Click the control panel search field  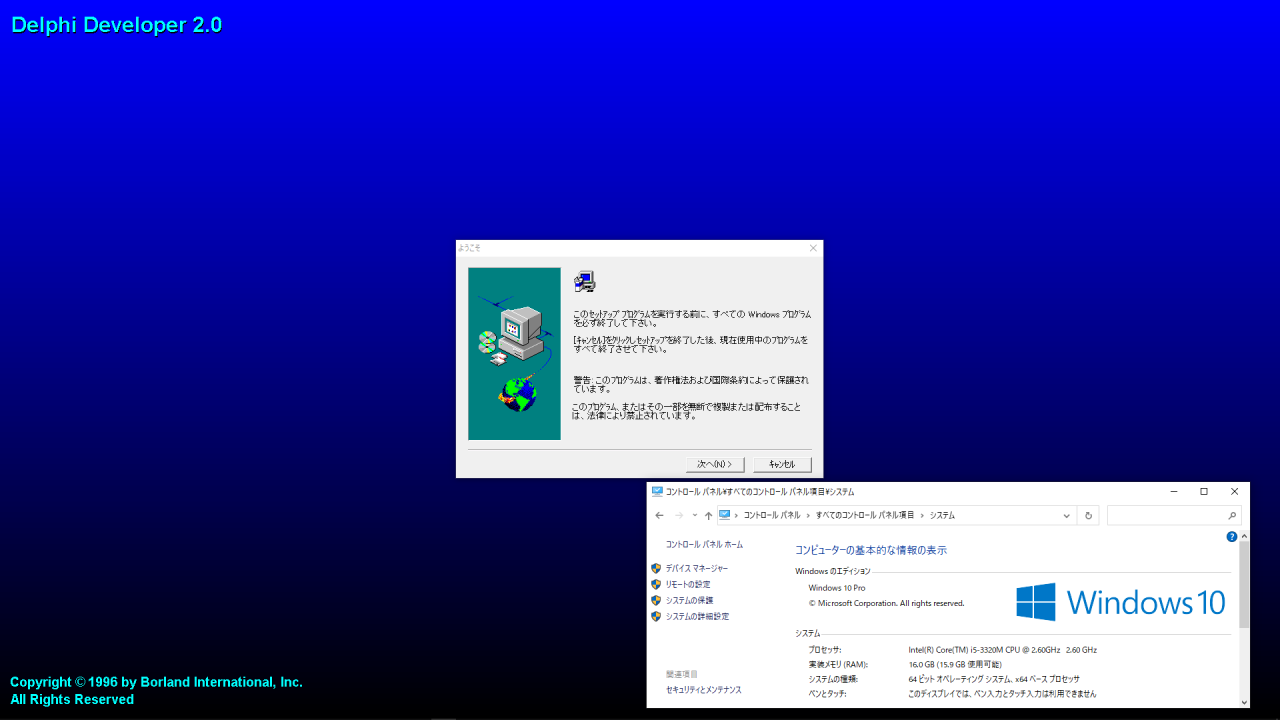point(1174,516)
